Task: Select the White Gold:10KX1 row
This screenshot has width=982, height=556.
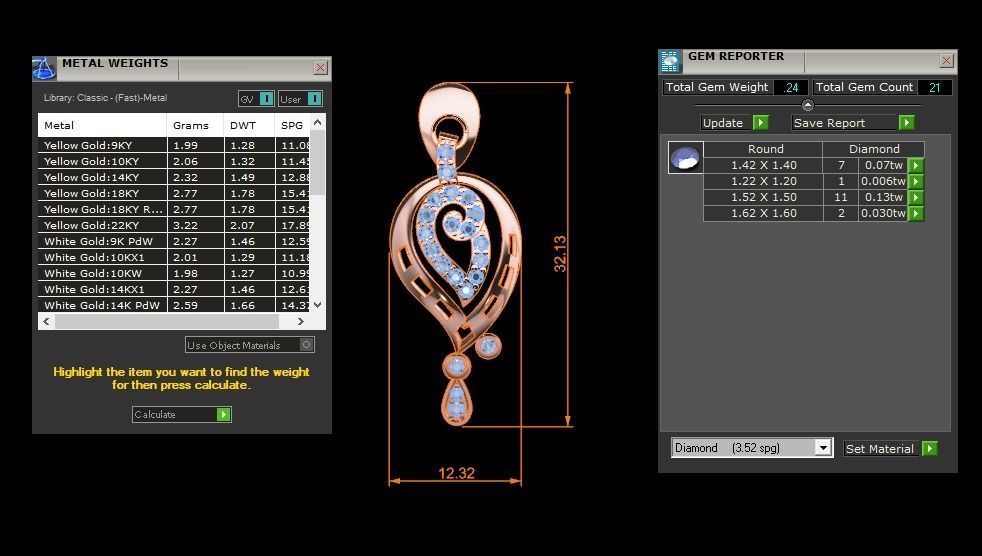Action: pos(173,257)
